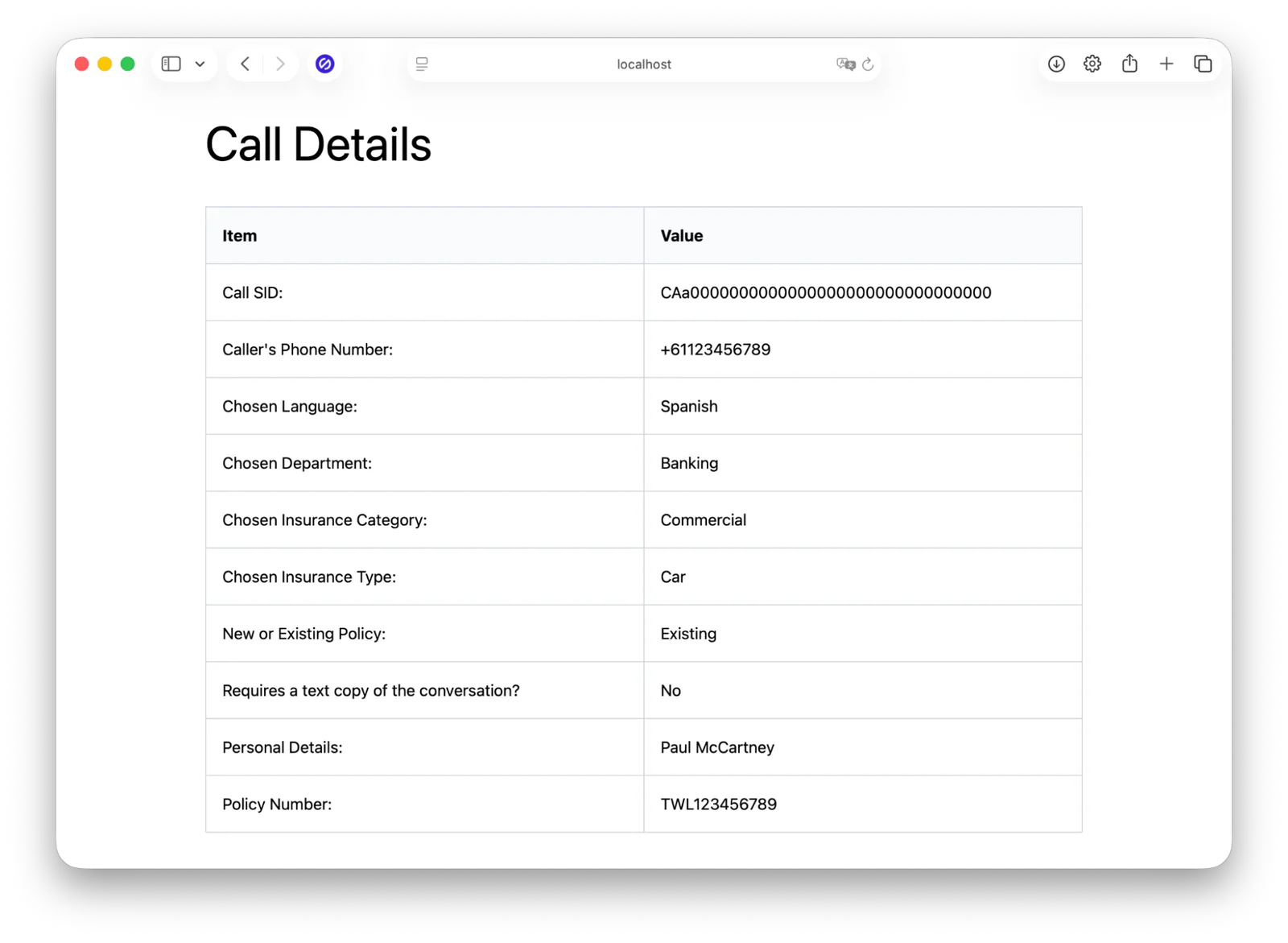
Task: Click the Item column header
Action: pyautogui.click(x=239, y=235)
